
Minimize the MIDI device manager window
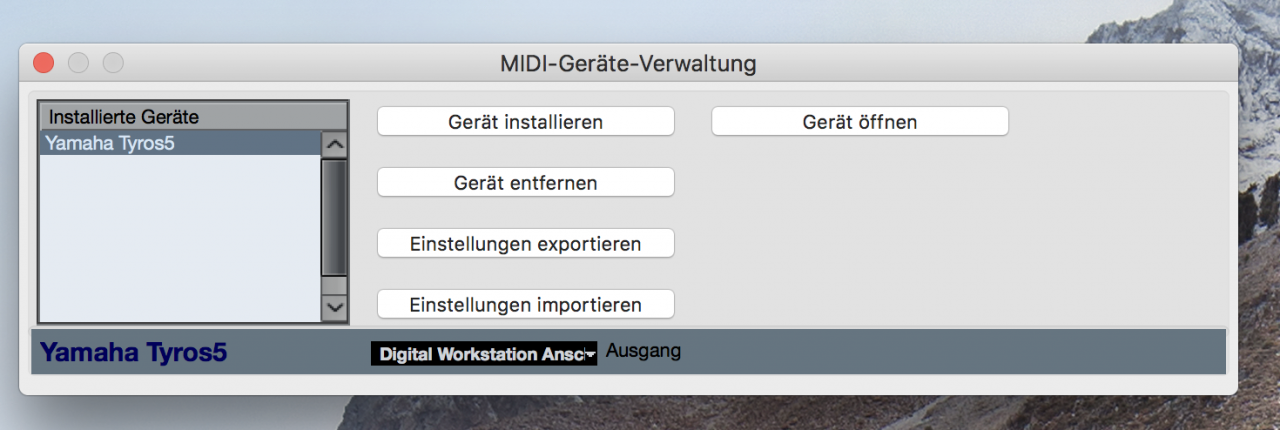tap(78, 63)
